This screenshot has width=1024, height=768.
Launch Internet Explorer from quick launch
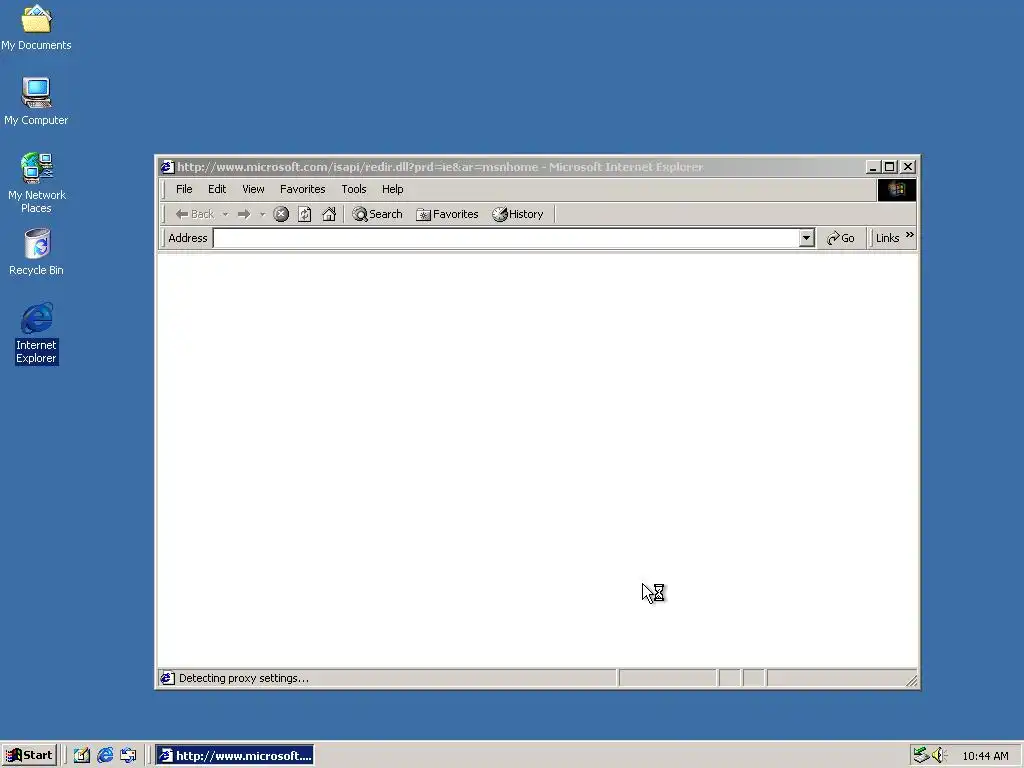[x=104, y=756]
